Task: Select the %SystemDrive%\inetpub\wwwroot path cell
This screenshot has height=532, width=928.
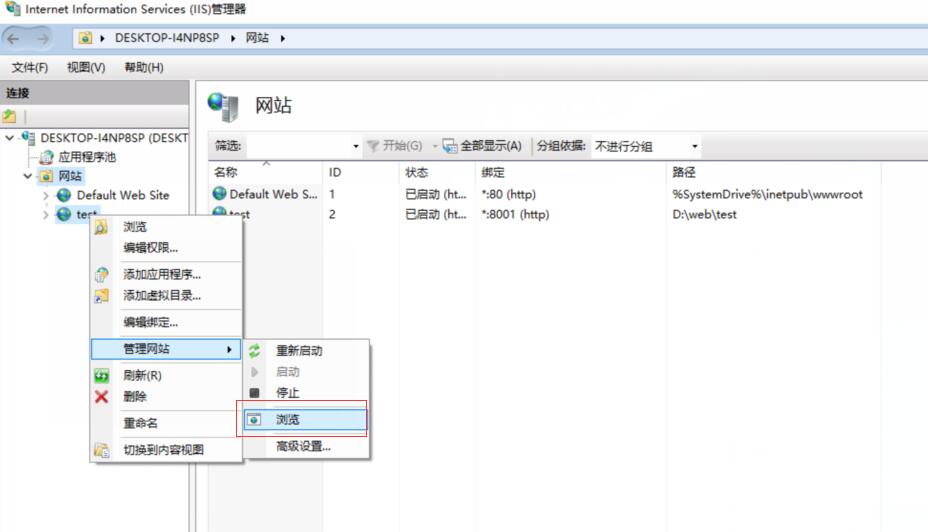Action: pos(767,194)
